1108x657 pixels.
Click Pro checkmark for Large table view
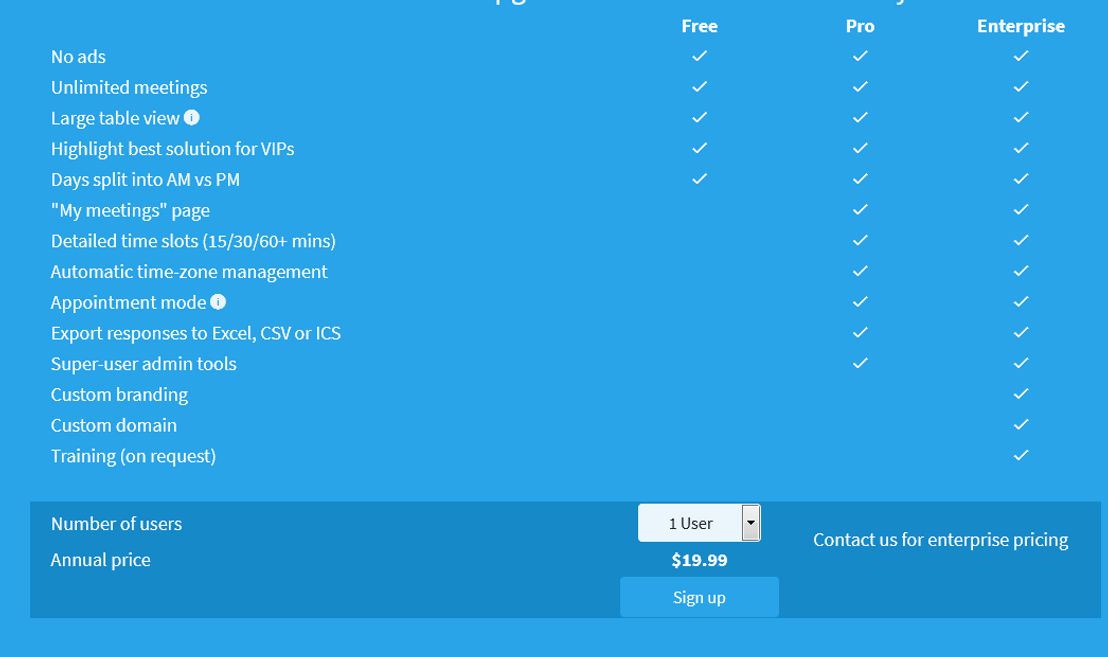[x=860, y=117]
